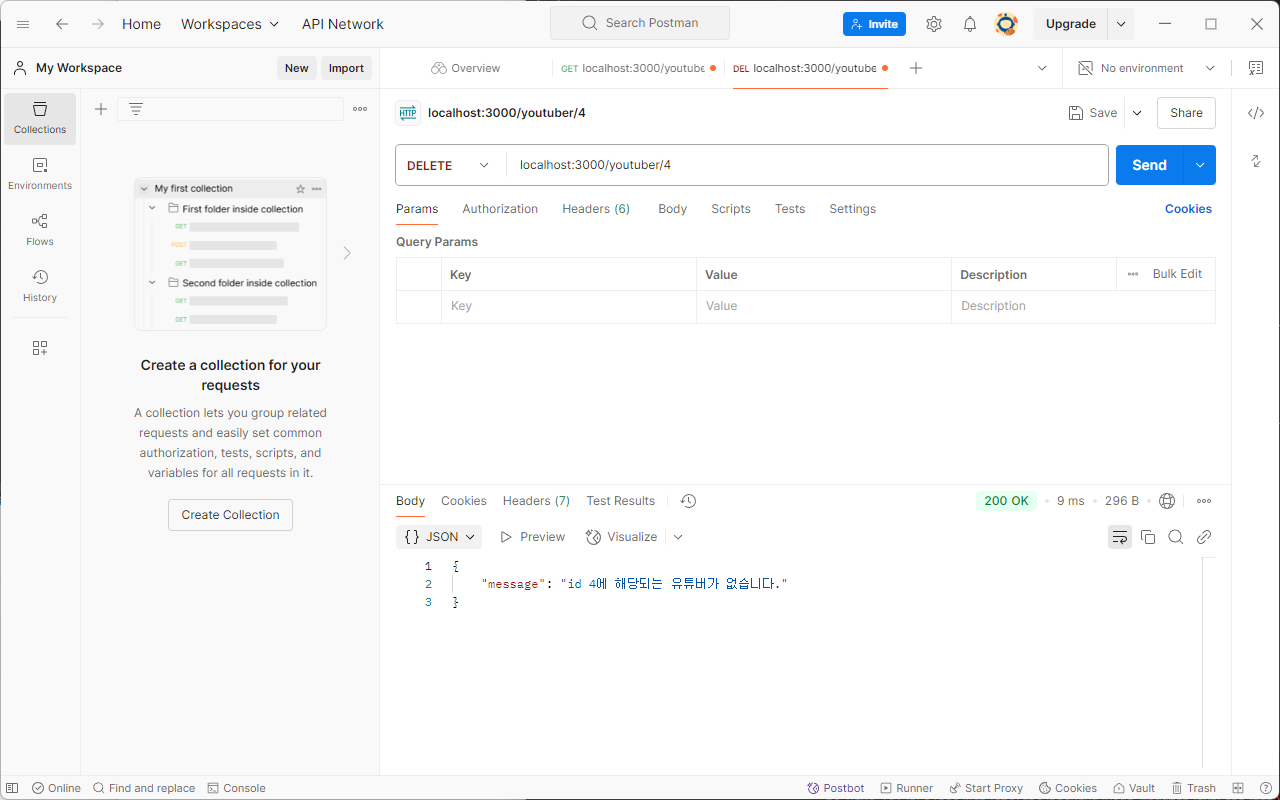Open the tab list chevron dropdown
Screen dimensions: 1280x800
[x=1042, y=68]
